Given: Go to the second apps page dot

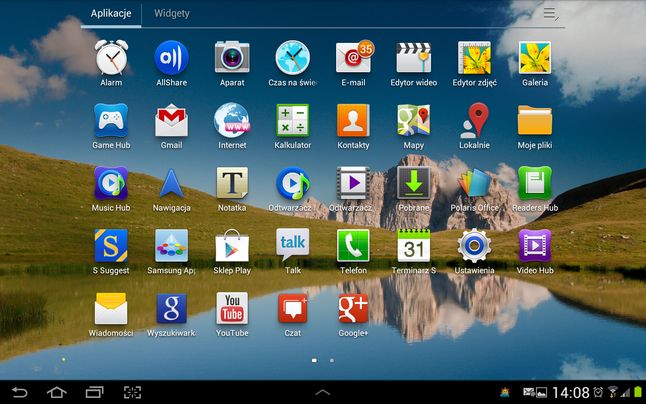Looking at the screenshot, I should coord(332,360).
